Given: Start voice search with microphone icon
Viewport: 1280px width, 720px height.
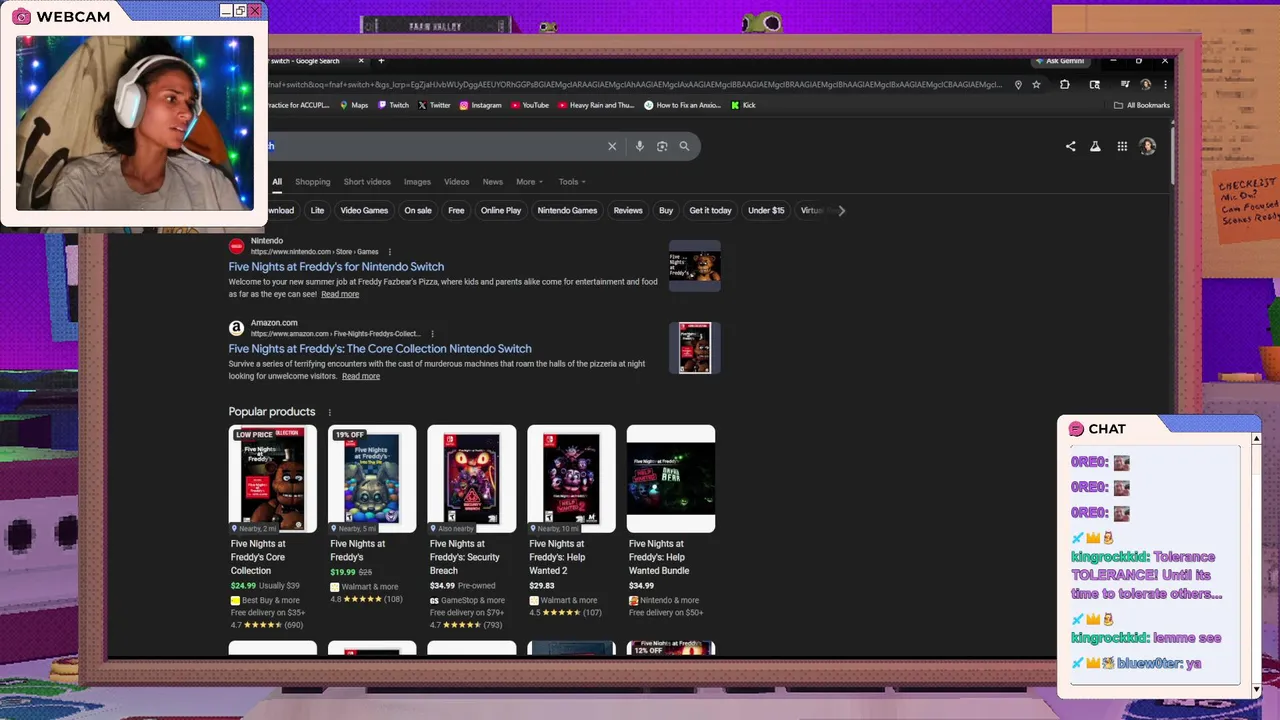Looking at the screenshot, I should point(640,146).
